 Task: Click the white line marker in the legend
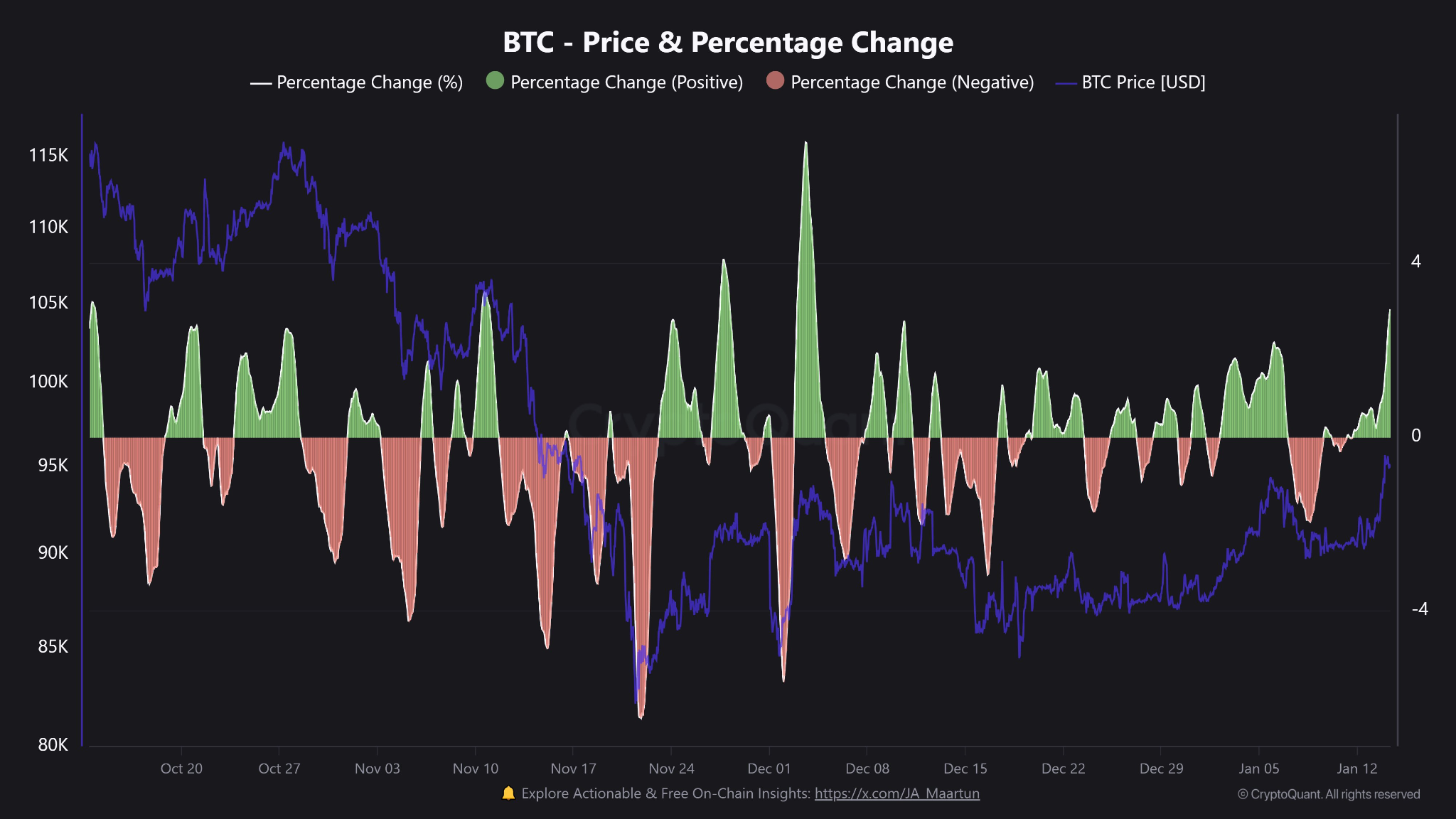pos(261,83)
